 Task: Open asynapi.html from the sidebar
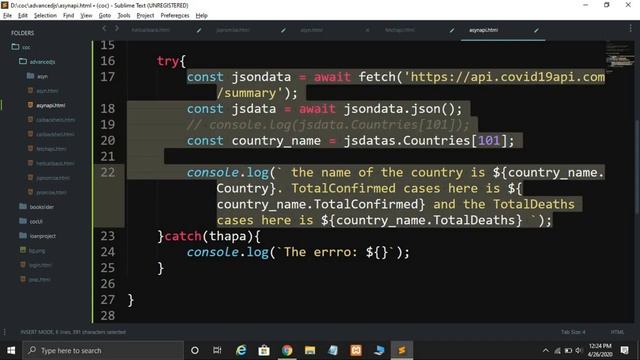point(51,105)
